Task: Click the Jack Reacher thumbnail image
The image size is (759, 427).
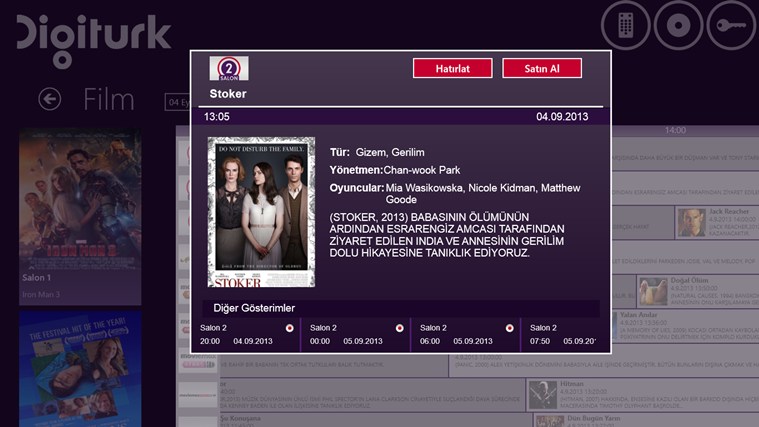Action: point(691,222)
